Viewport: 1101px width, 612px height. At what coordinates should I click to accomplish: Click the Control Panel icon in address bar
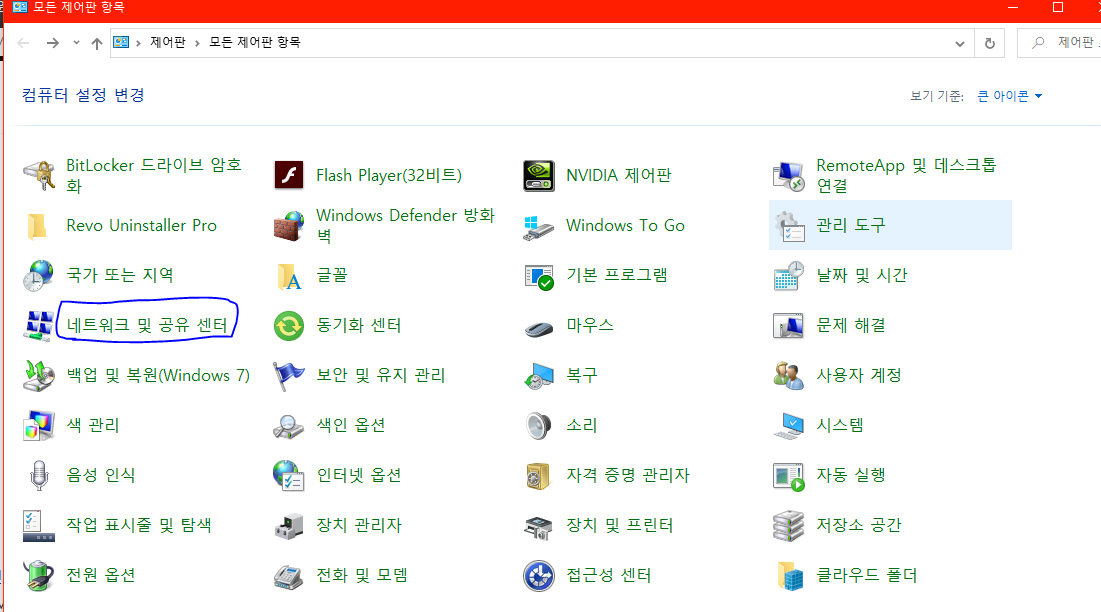(121, 42)
